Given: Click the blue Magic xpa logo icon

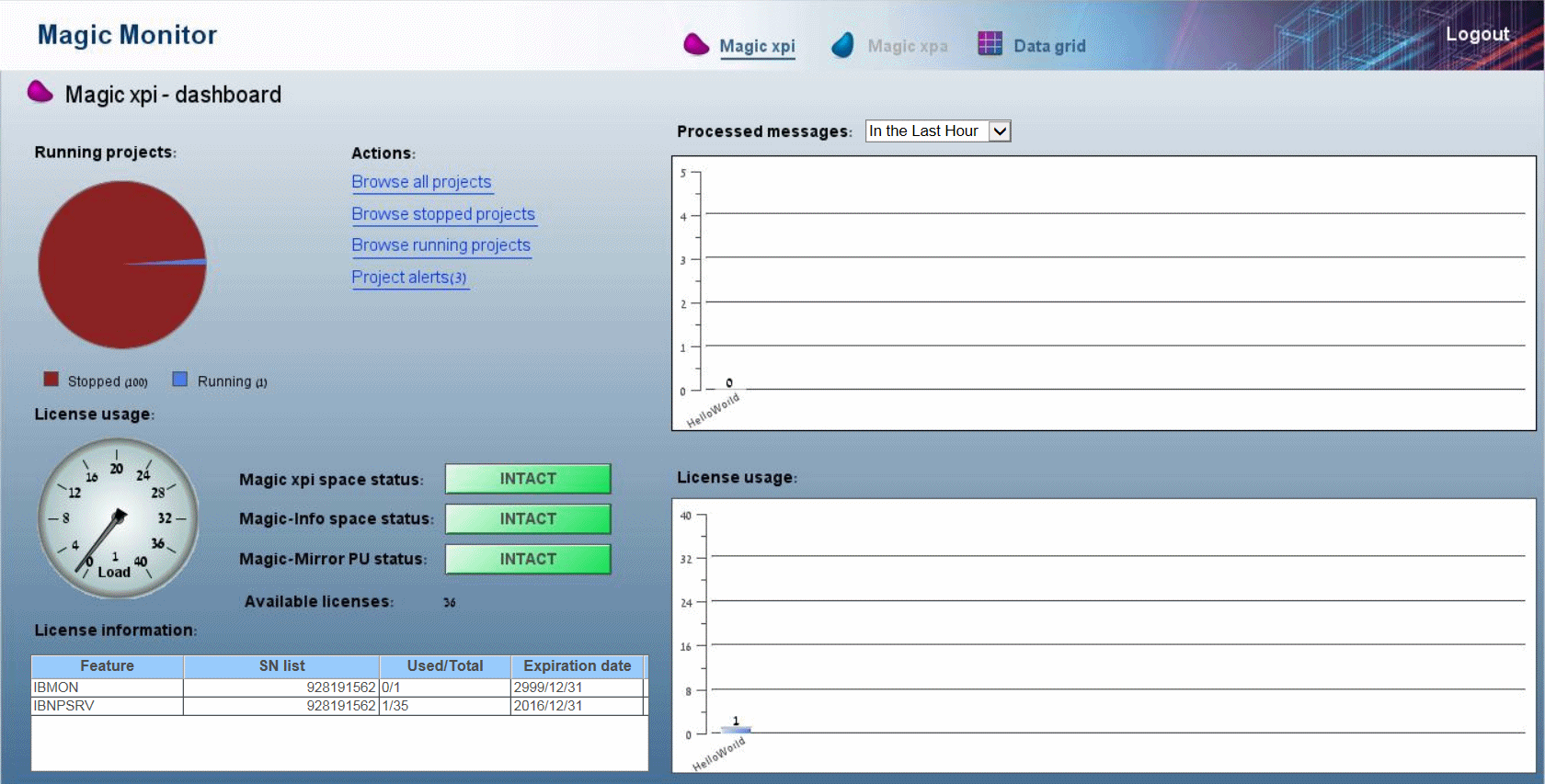Looking at the screenshot, I should point(842,45).
